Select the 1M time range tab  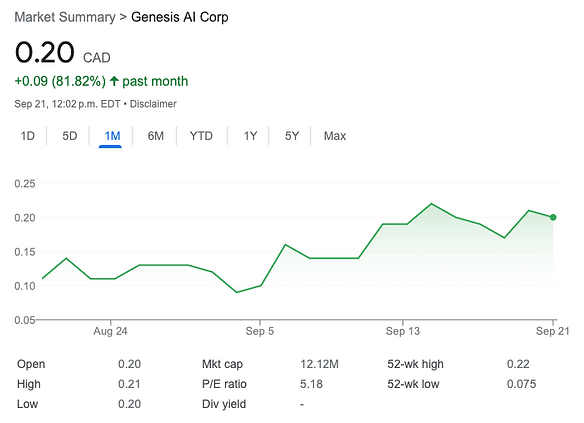pos(112,136)
